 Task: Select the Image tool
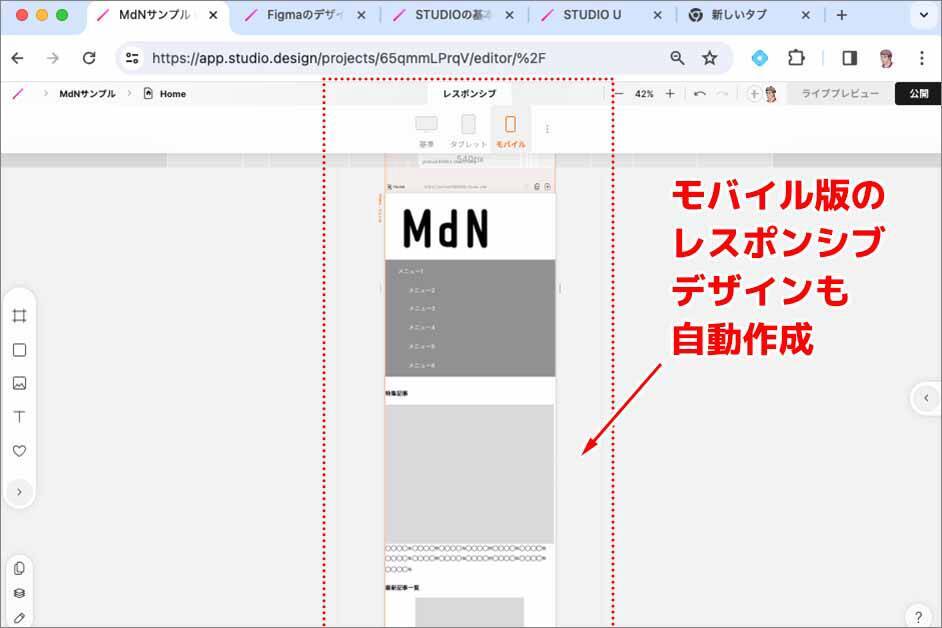point(19,383)
